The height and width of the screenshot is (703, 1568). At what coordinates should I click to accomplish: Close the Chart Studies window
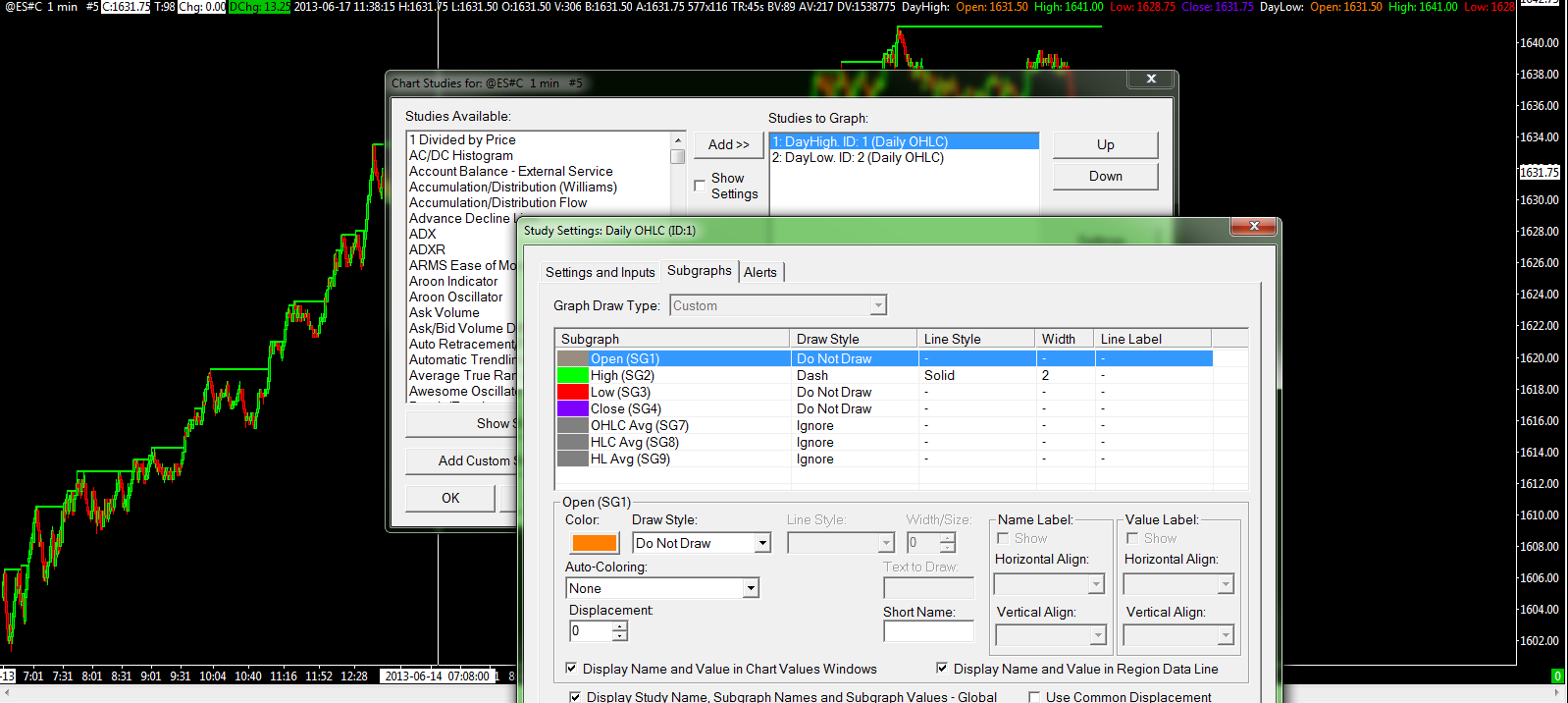click(1151, 79)
